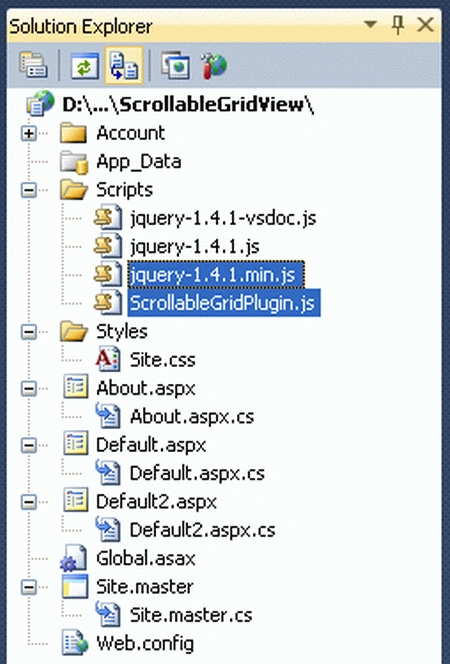Select the jquery-1.4.1.min.js file name
Screen dimensions: 450x664
[x=216, y=275]
